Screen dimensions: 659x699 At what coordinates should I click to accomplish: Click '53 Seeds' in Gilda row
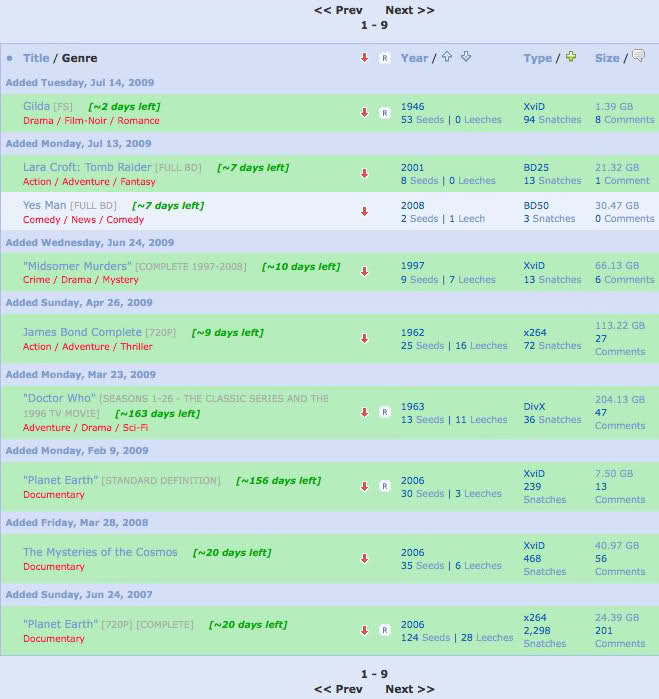point(422,119)
